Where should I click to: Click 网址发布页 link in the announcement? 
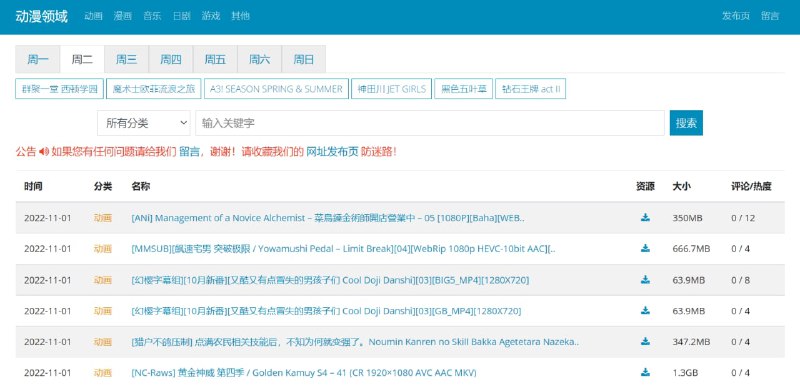(x=332, y=151)
